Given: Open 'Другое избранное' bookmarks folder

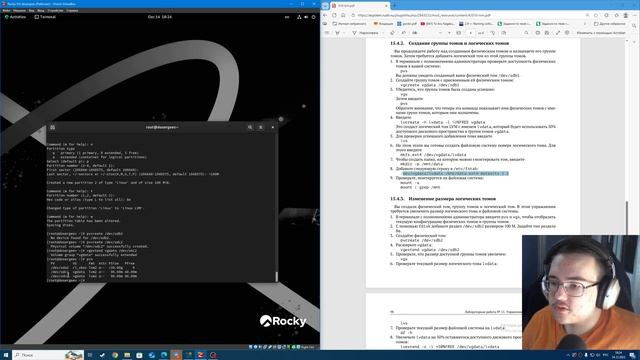Looking at the screenshot, I should (610, 24).
